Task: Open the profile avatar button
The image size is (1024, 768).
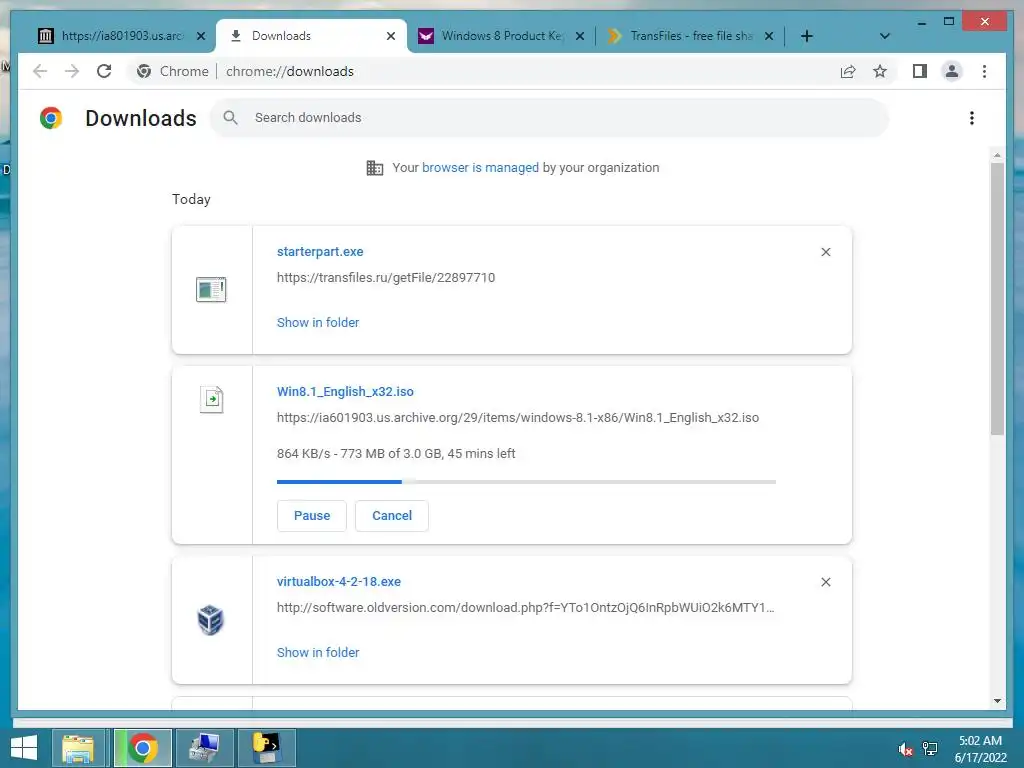Action: click(x=952, y=71)
